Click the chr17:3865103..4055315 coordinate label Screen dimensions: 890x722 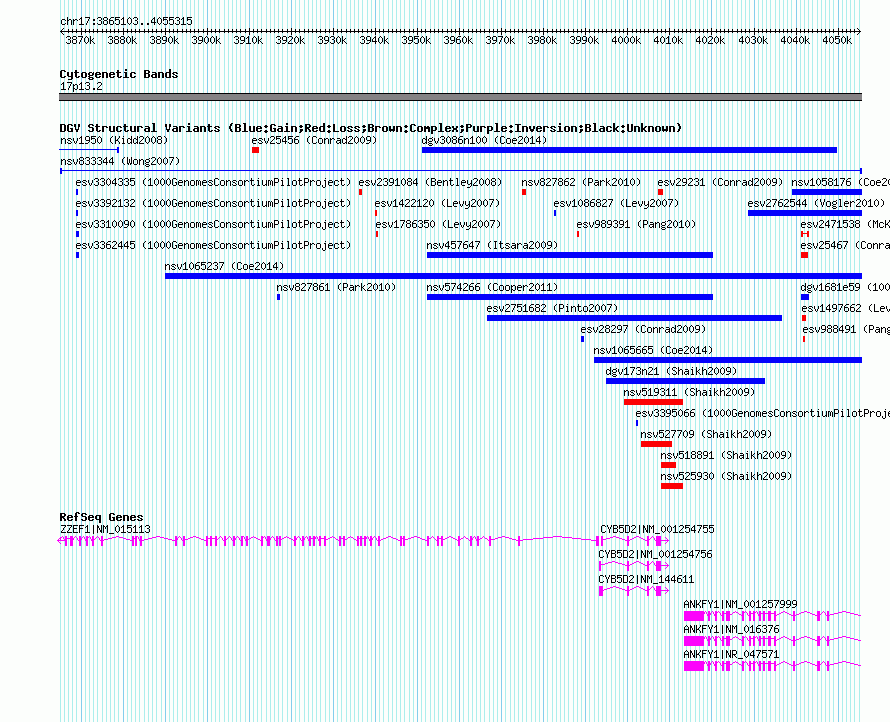126,21
